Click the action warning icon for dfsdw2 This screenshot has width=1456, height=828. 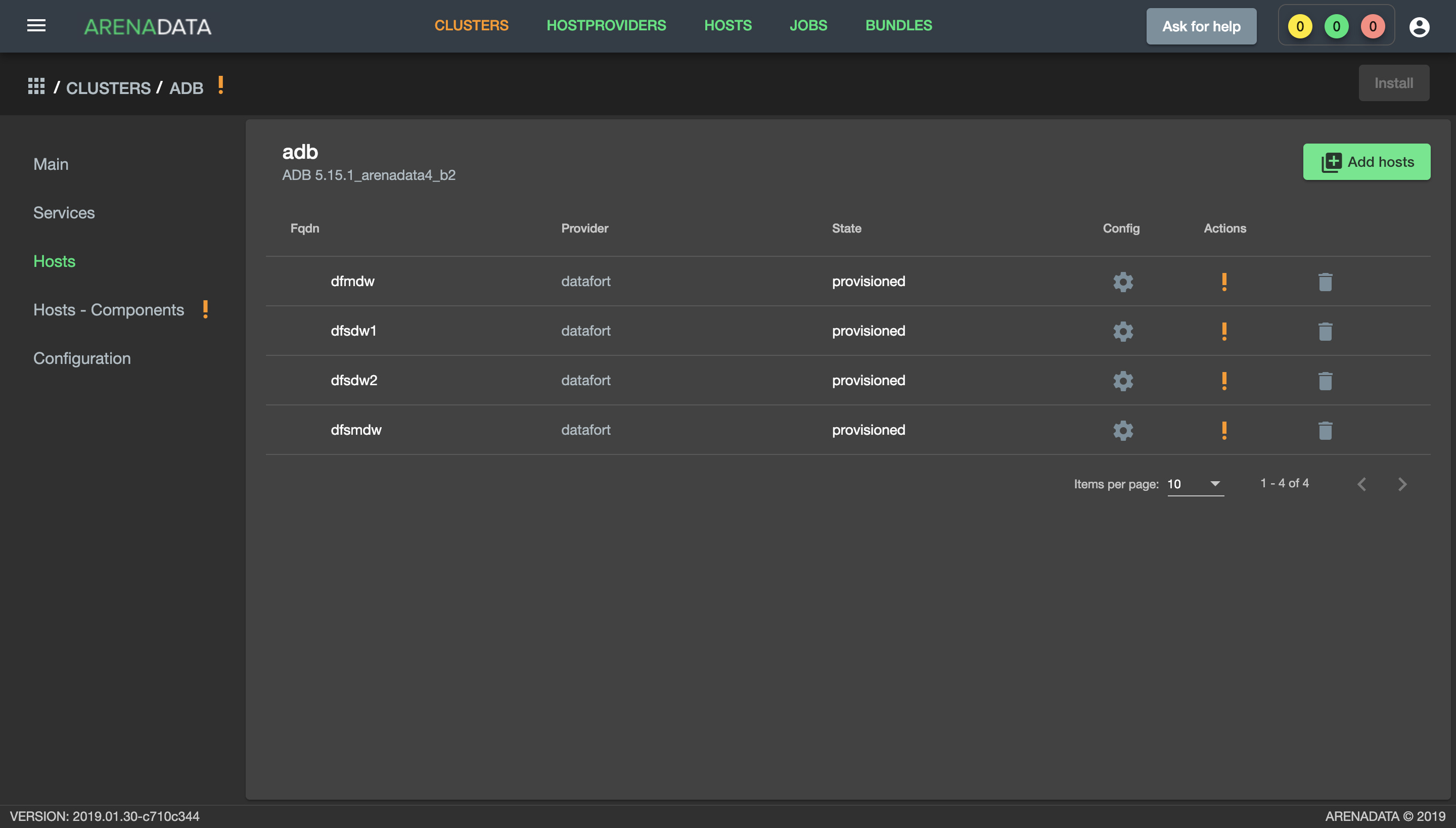[1224, 381]
